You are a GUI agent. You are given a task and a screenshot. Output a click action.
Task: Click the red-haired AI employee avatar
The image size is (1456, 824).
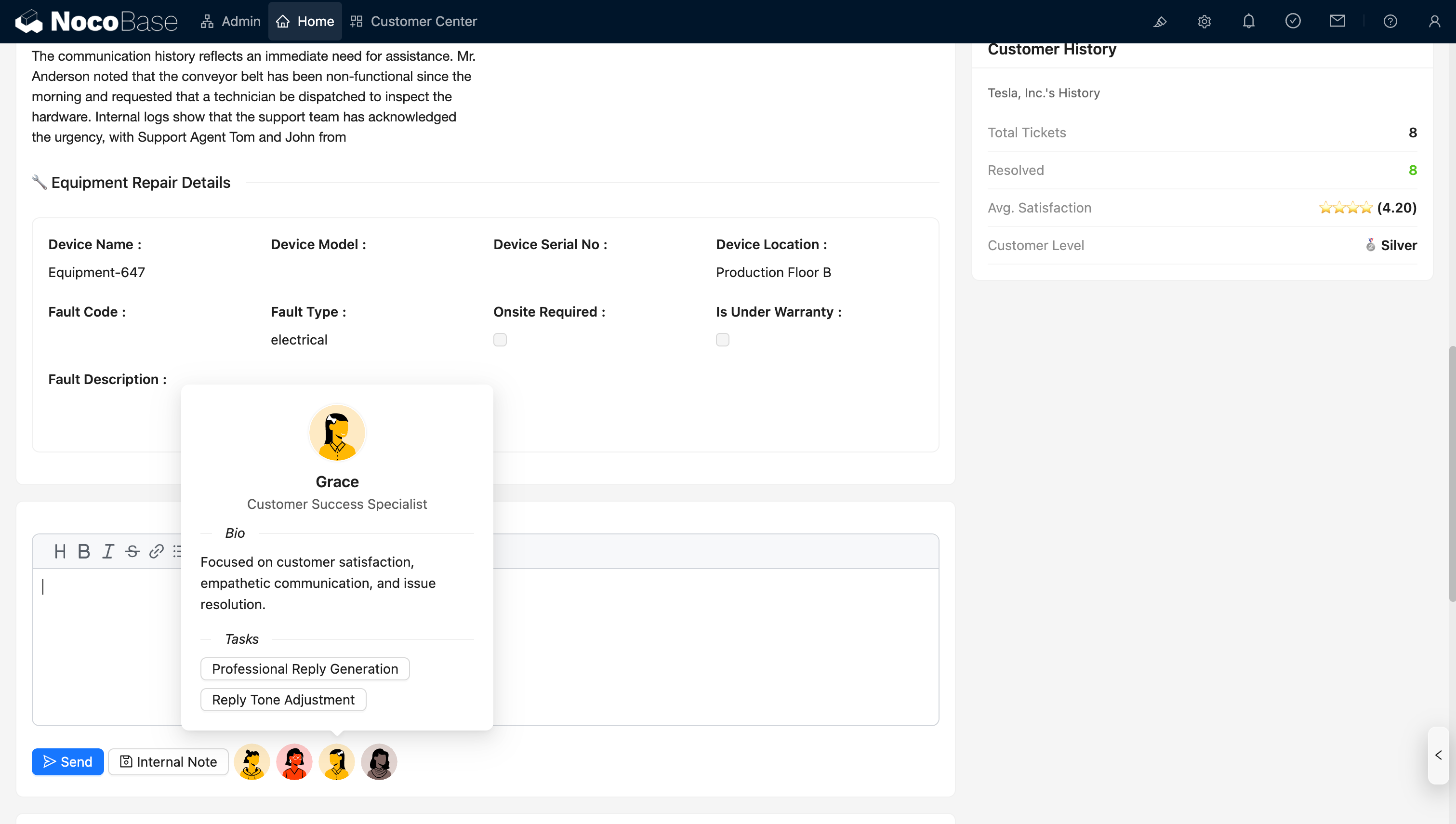point(294,762)
